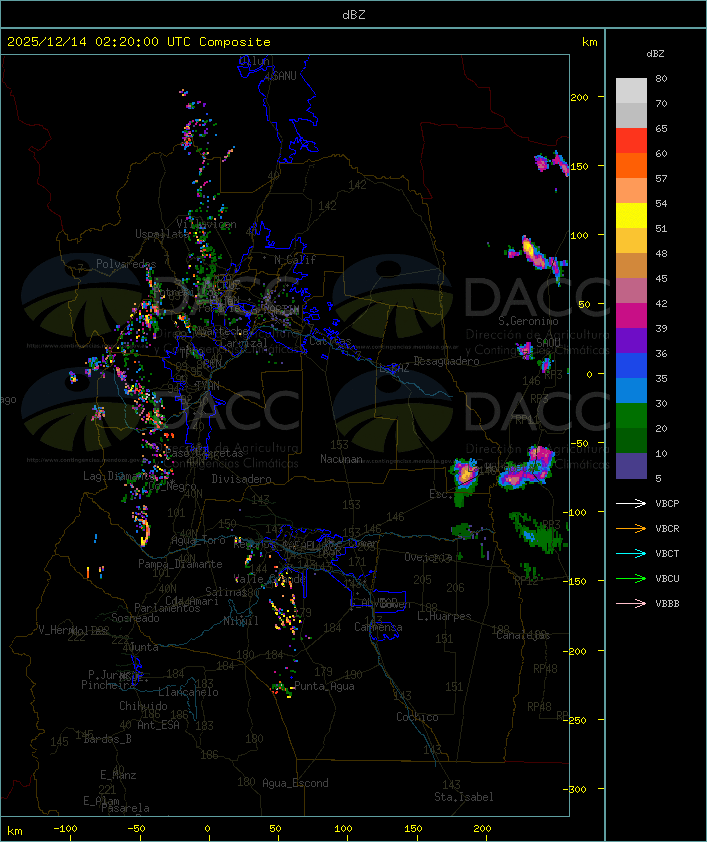
Task: Click the 'Sosneado' map label
Action: 136,618
